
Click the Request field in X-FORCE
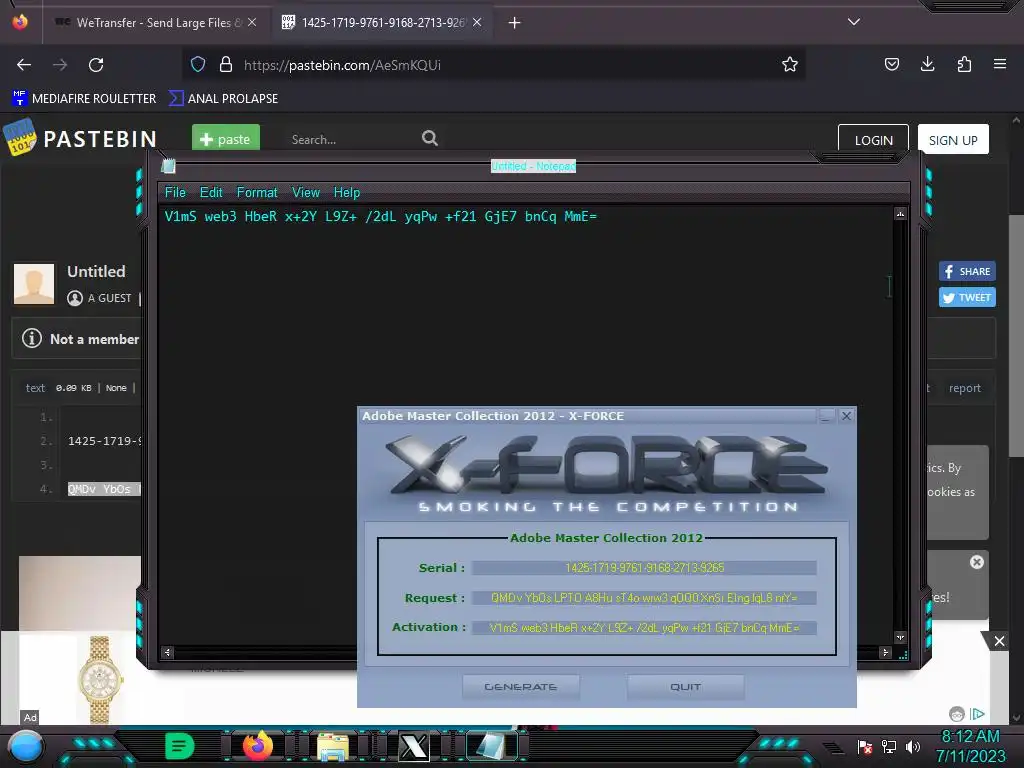coord(644,598)
